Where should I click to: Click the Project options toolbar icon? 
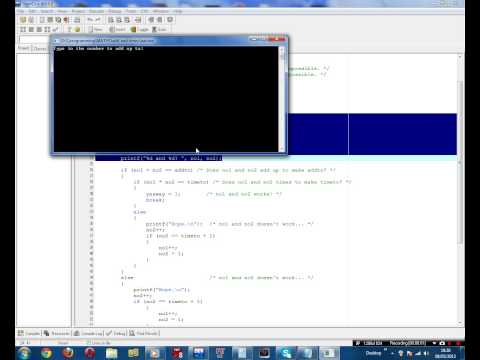[x=170, y=20]
